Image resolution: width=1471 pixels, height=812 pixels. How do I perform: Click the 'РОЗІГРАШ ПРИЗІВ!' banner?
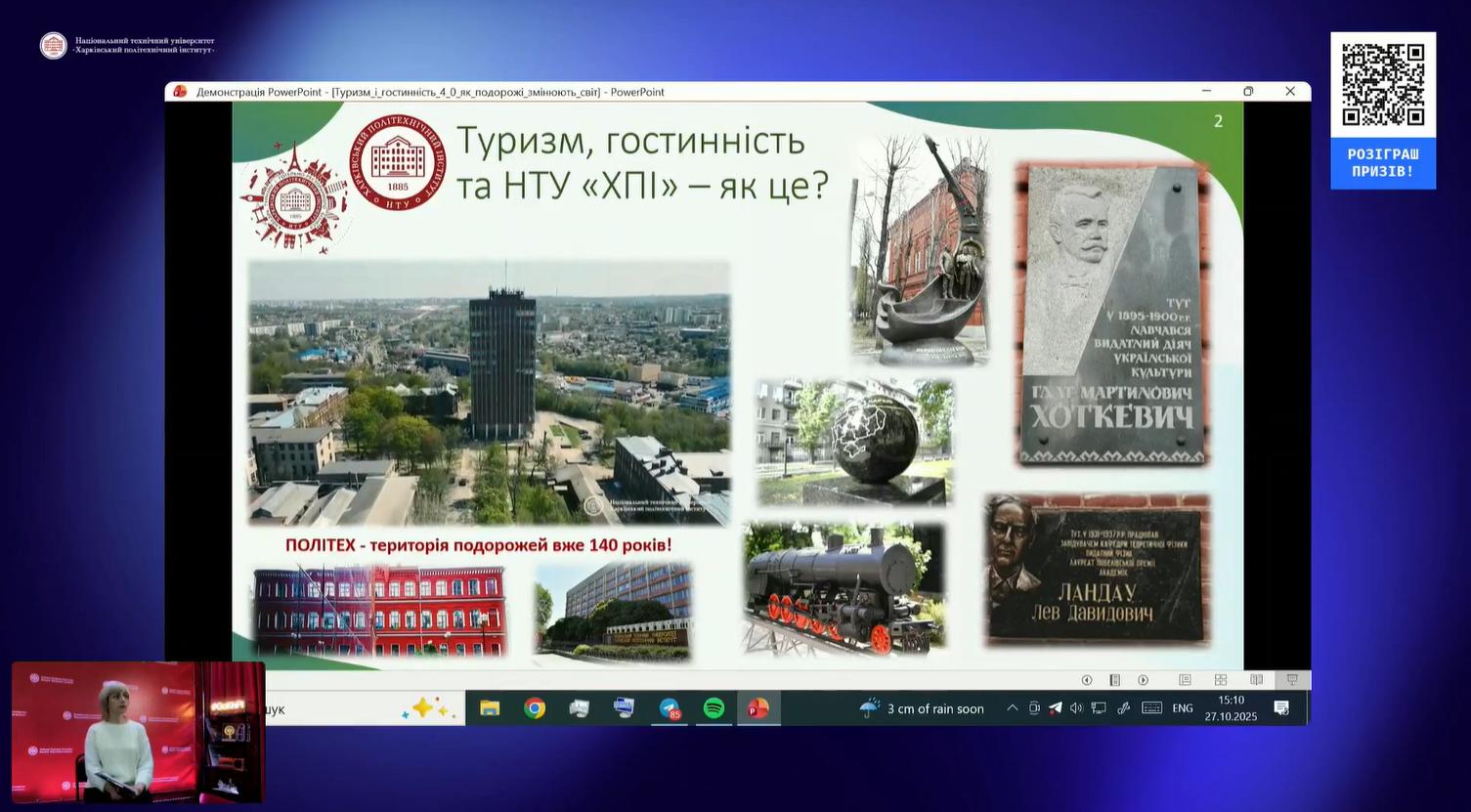click(1383, 162)
